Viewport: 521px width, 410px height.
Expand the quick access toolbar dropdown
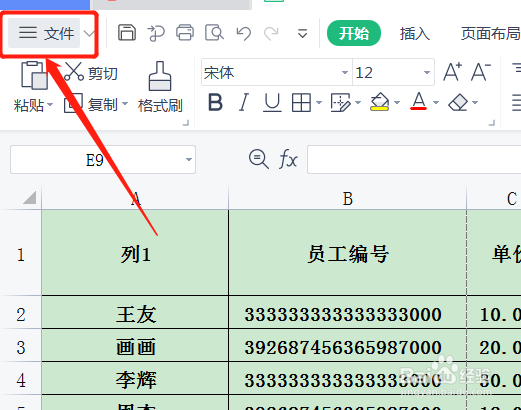(302, 34)
